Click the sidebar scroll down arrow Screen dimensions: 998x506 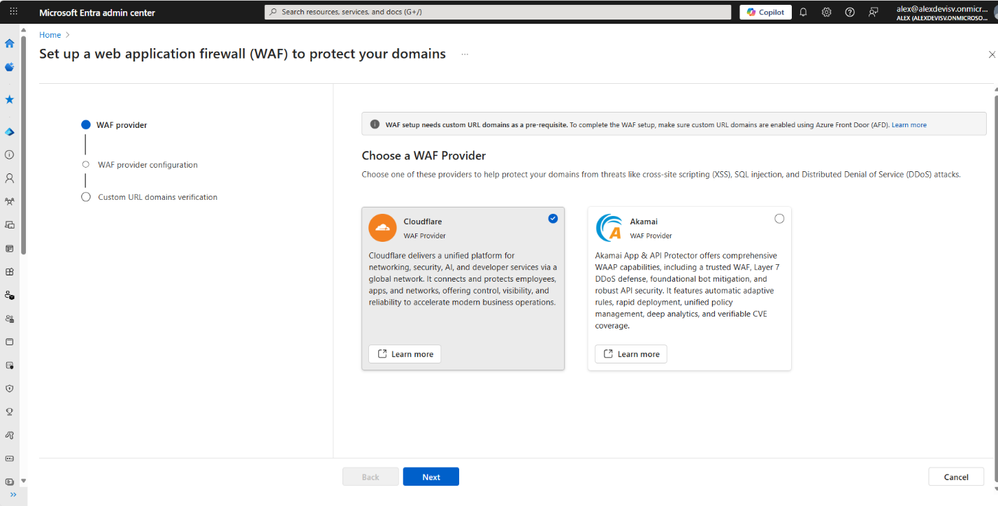tap(24, 481)
